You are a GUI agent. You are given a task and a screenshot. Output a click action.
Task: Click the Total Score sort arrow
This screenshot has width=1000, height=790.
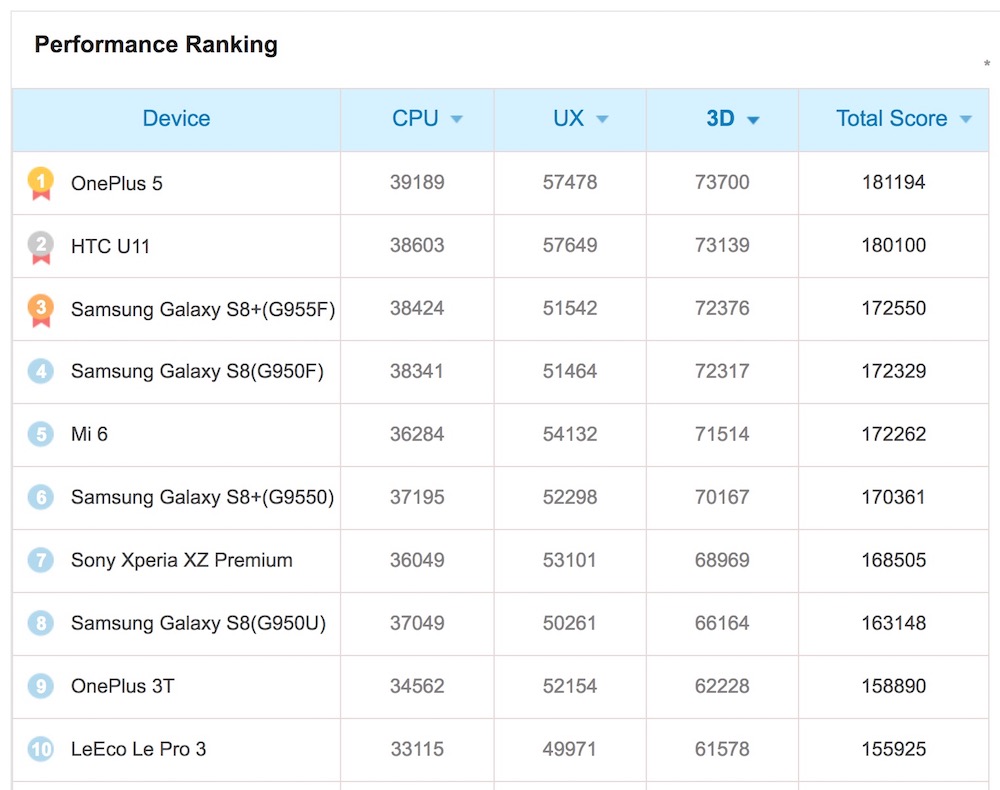pyautogui.click(x=965, y=120)
